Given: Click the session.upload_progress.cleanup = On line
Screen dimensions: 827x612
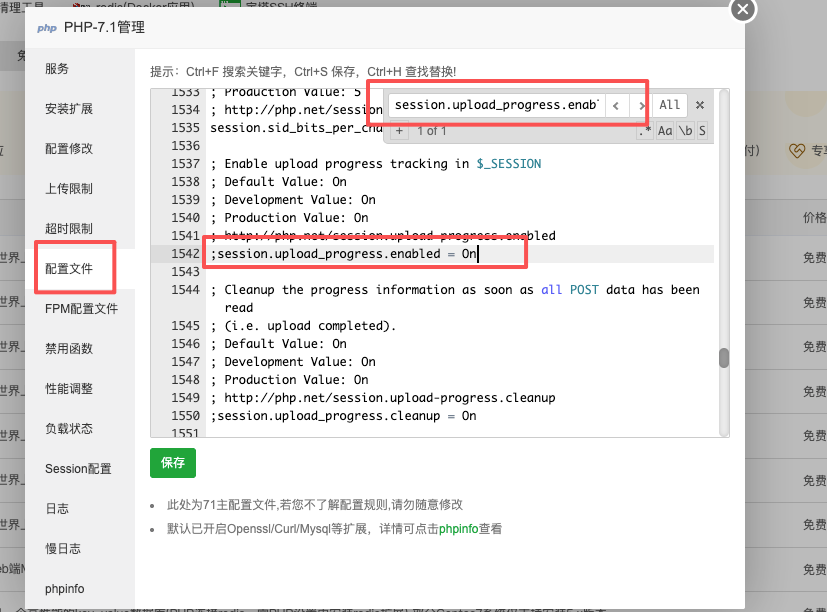Looking at the screenshot, I should [x=343, y=416].
